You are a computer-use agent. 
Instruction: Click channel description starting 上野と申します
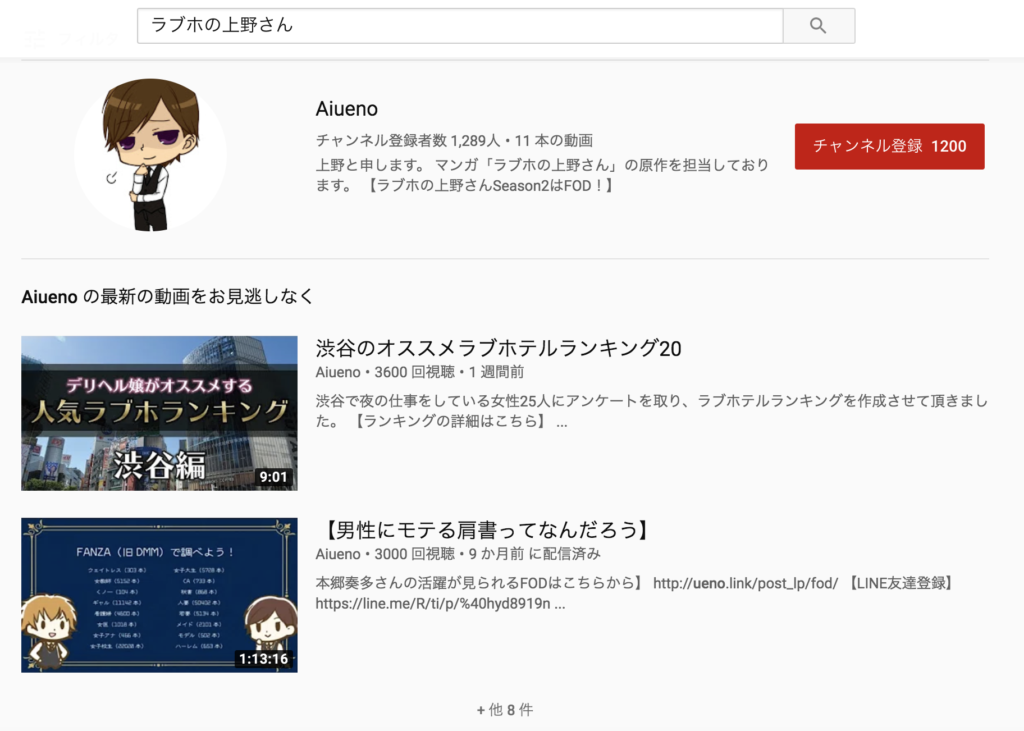542,175
